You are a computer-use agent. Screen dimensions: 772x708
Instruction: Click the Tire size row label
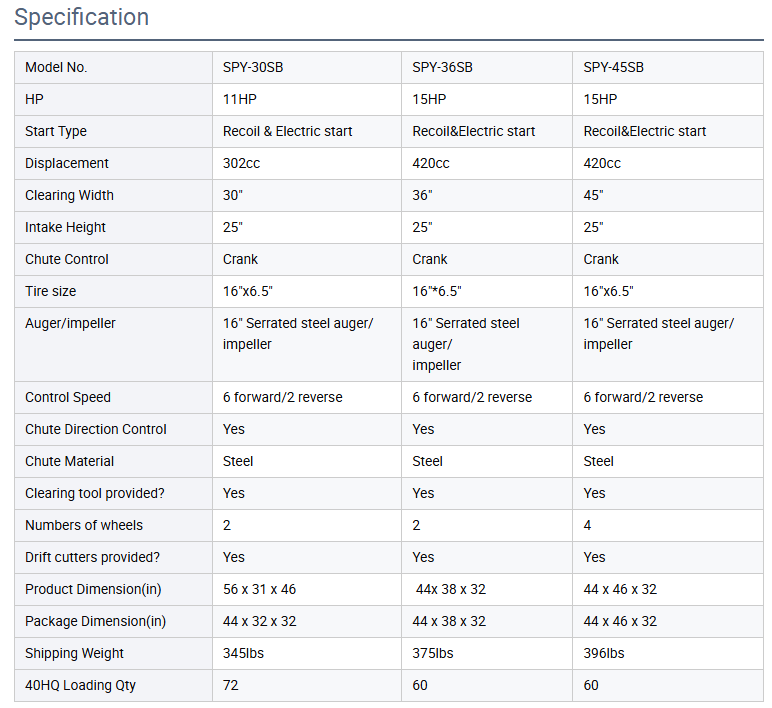tap(50, 292)
